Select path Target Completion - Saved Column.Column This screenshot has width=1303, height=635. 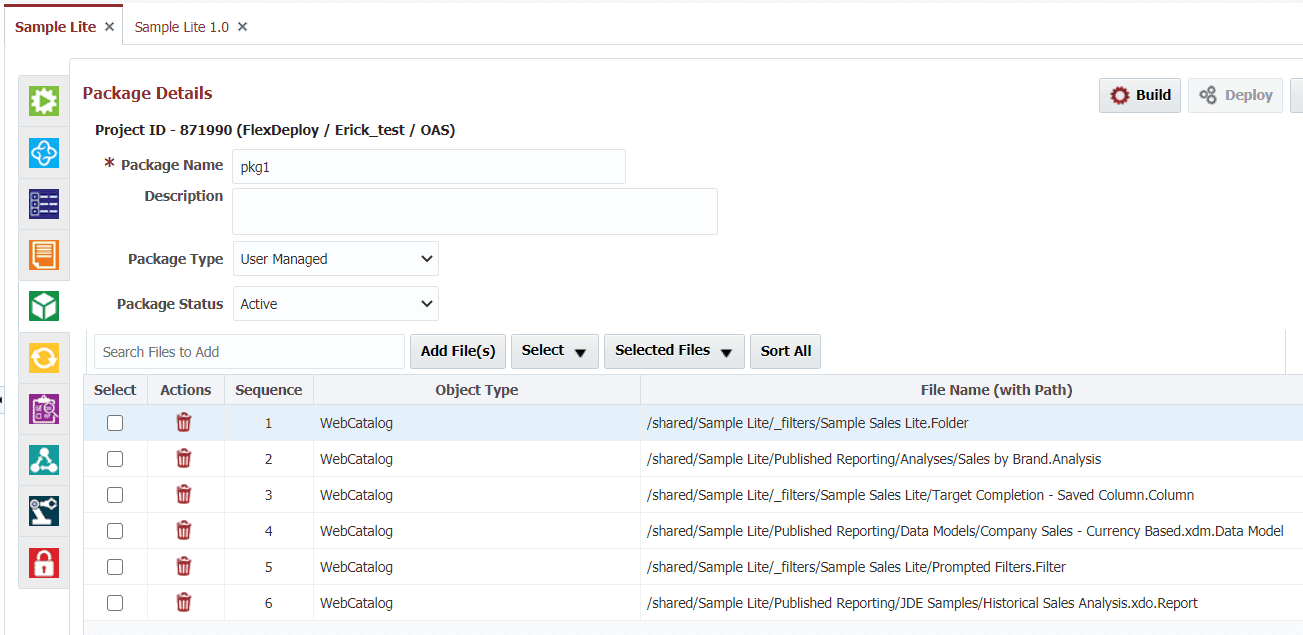pyautogui.click(x=921, y=495)
